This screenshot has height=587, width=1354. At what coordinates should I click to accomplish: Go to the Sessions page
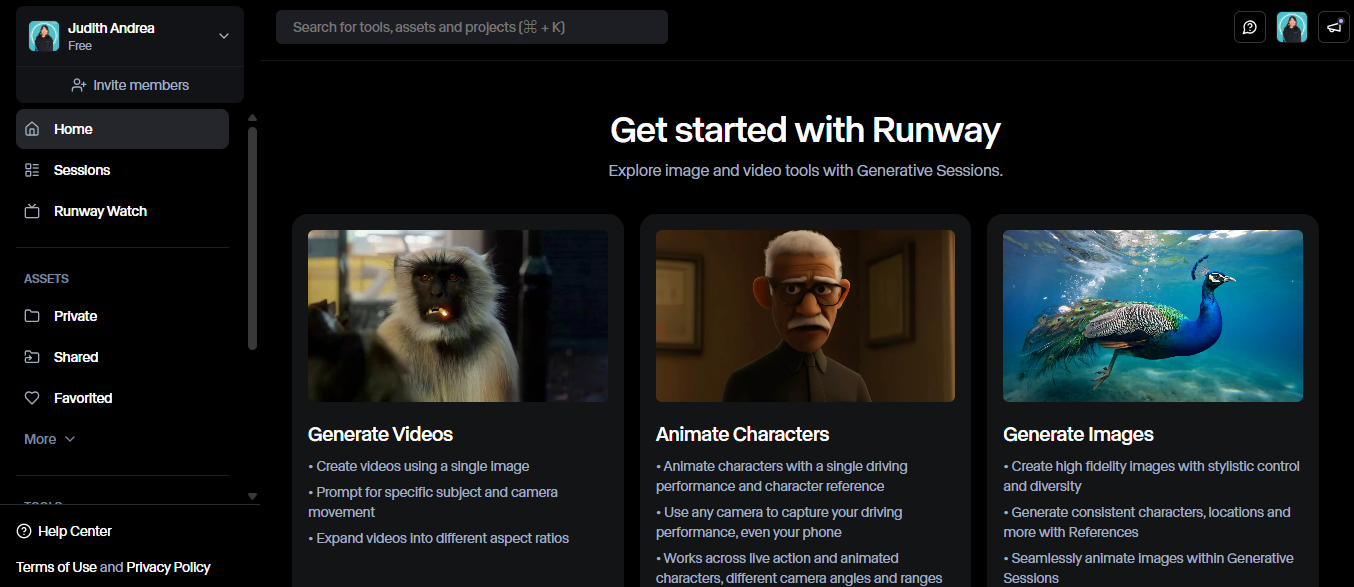click(82, 169)
